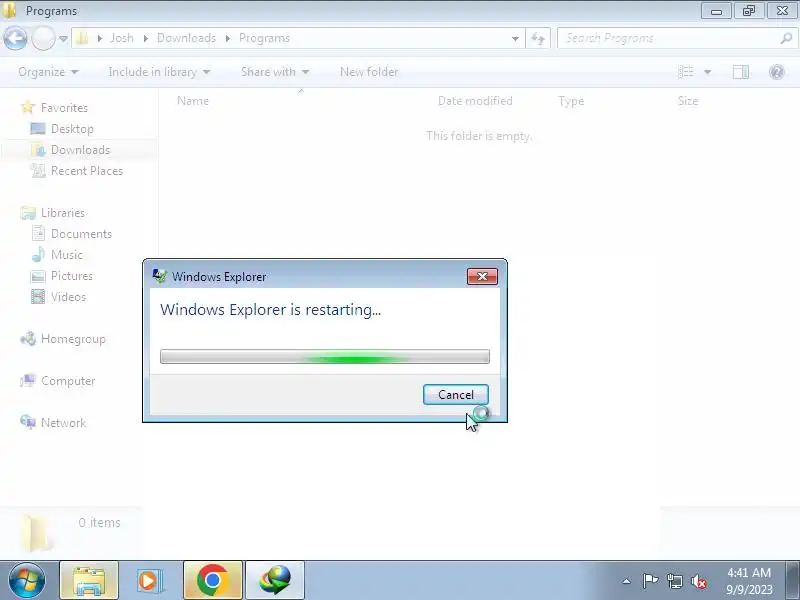Select Network in navigation pane
Viewport: 800px width, 600px height.
point(63,422)
